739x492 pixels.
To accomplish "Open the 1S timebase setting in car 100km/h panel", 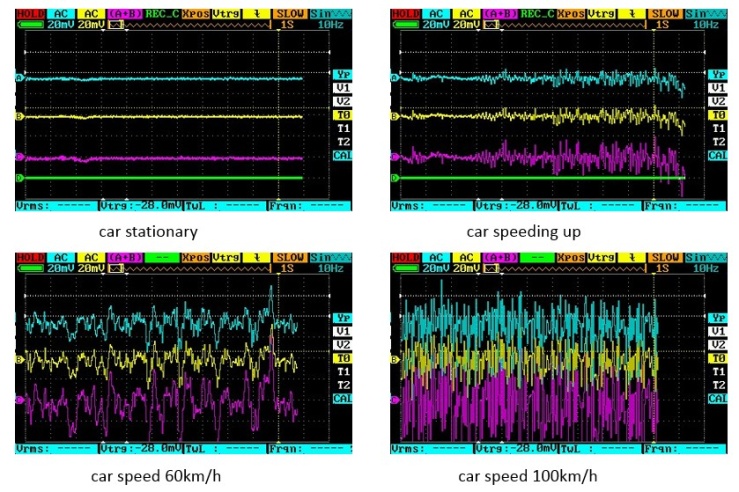I will click(662, 269).
